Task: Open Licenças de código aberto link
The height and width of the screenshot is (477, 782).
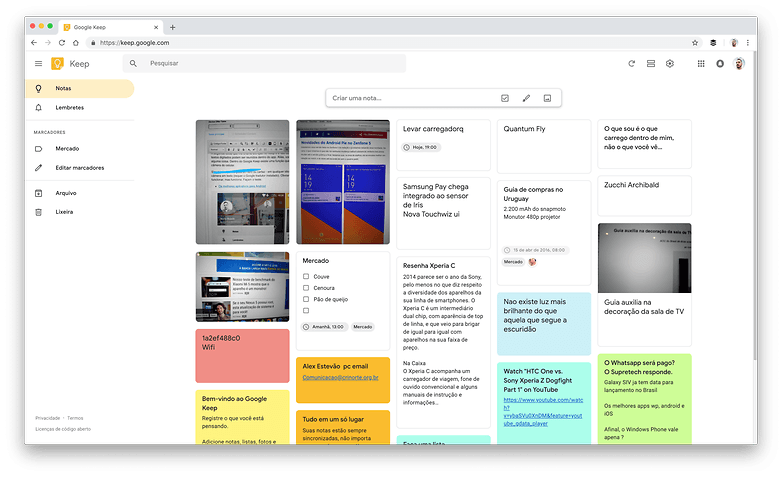Action: click(x=63, y=429)
